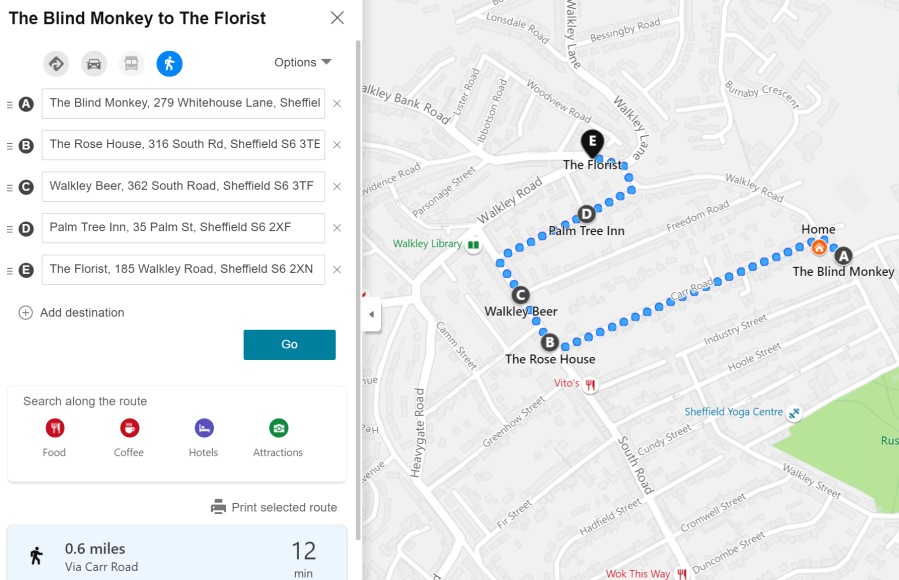The image size is (899, 580).
Task: Click the Attractions search icon
Action: 277,427
